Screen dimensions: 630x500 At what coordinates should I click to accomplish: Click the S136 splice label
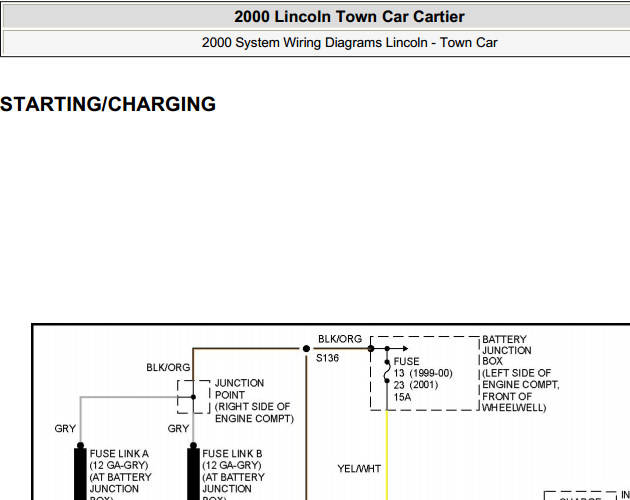click(327, 358)
